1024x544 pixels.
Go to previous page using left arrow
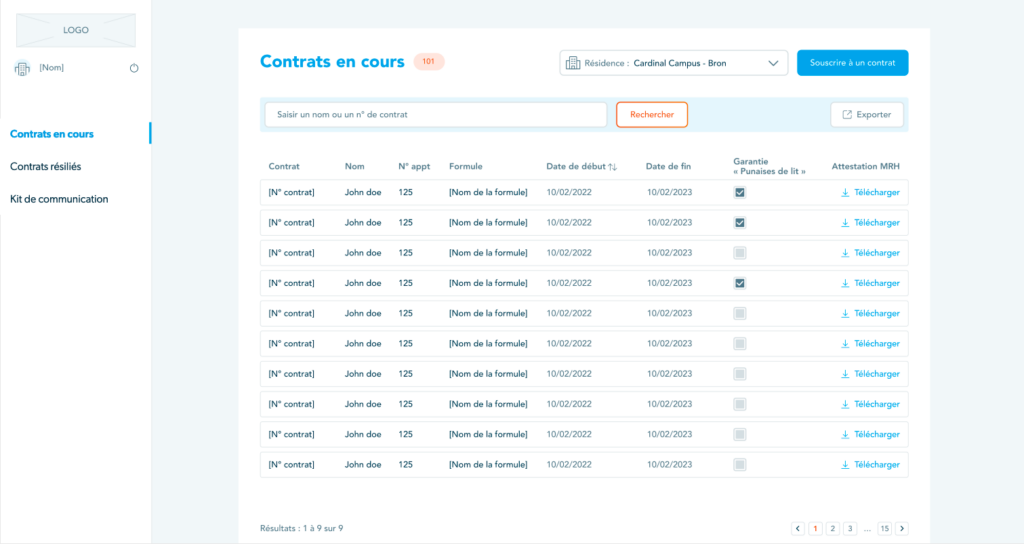[797, 528]
